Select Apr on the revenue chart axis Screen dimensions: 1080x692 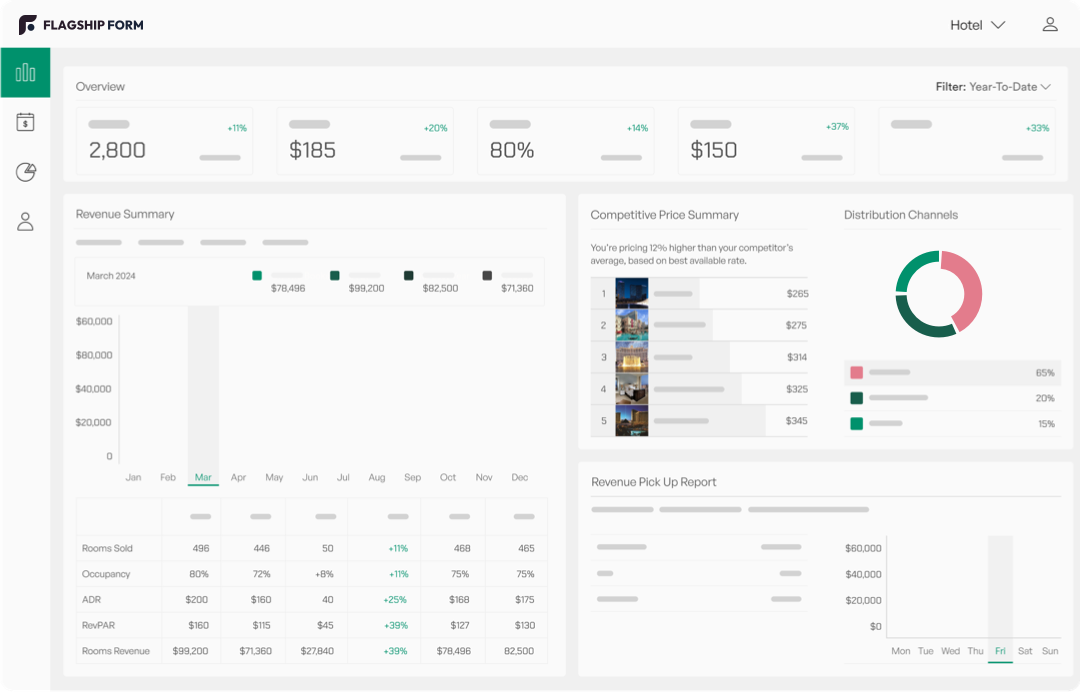238,478
